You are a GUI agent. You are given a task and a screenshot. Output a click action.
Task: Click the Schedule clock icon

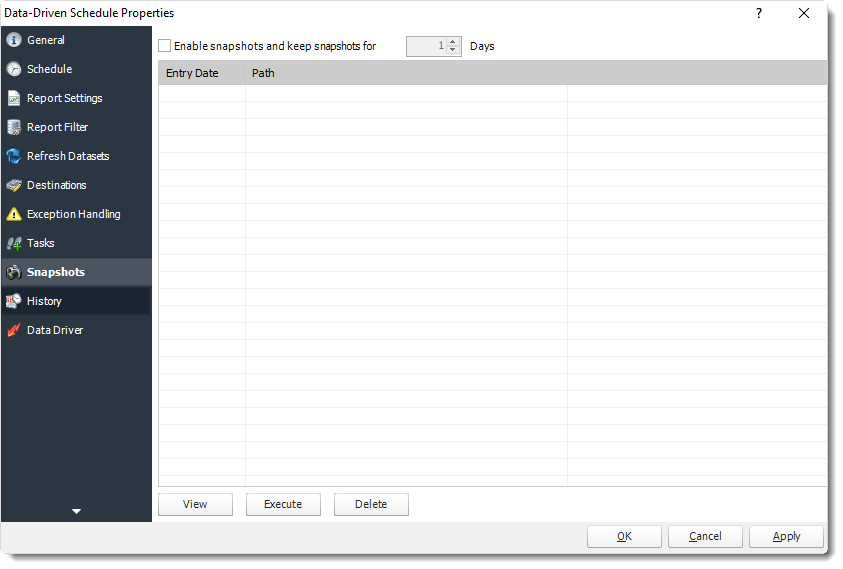click(14, 69)
